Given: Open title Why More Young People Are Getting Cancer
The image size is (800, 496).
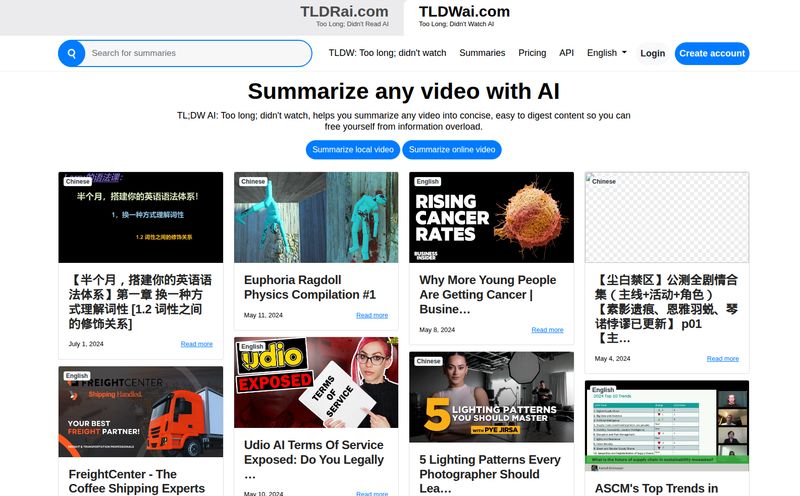Looking at the screenshot, I should pos(488,294).
